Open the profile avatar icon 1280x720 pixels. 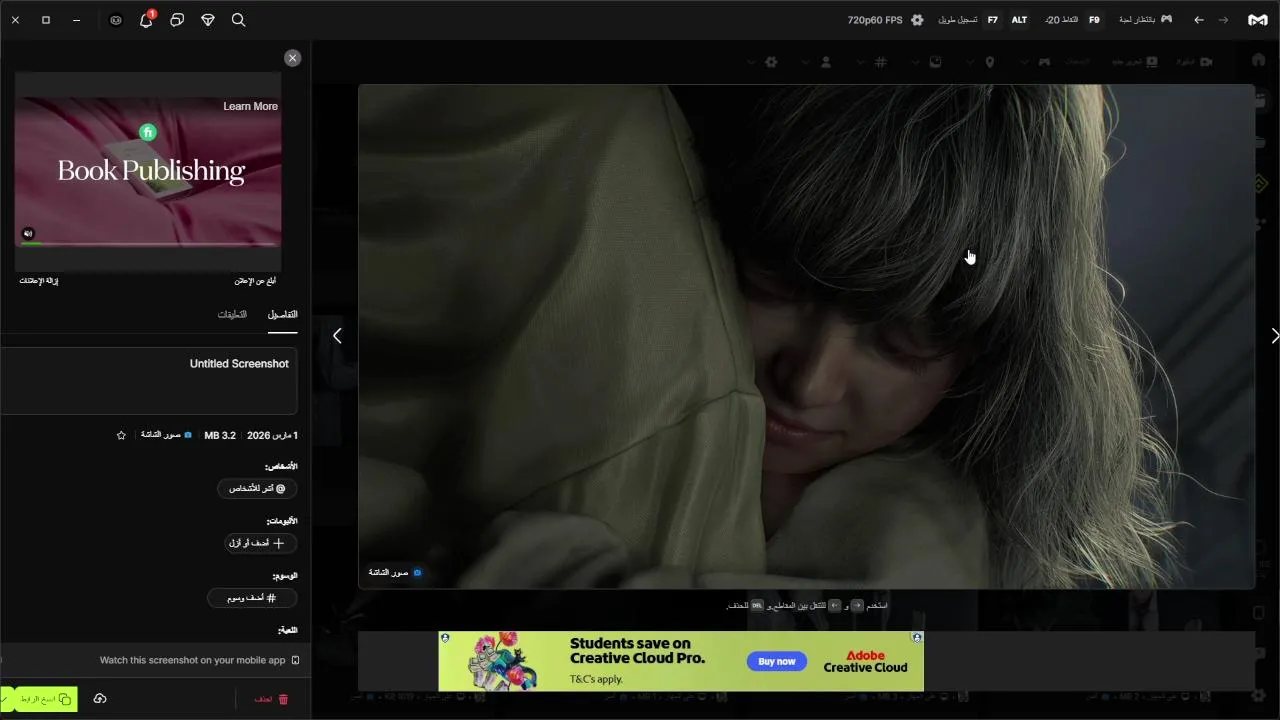pyautogui.click(x=116, y=20)
